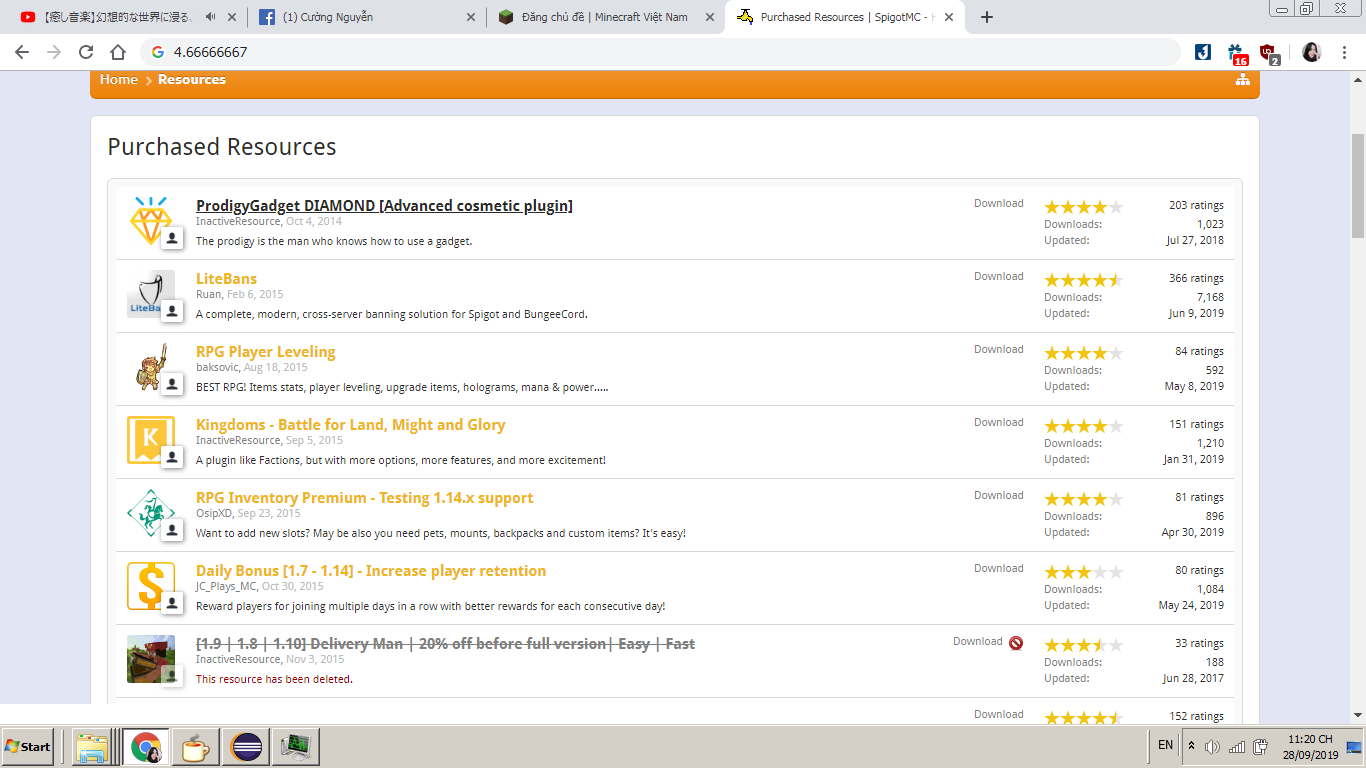This screenshot has width=1366, height=768.
Task: Click the Home breadcrumb link
Action: pos(119,80)
